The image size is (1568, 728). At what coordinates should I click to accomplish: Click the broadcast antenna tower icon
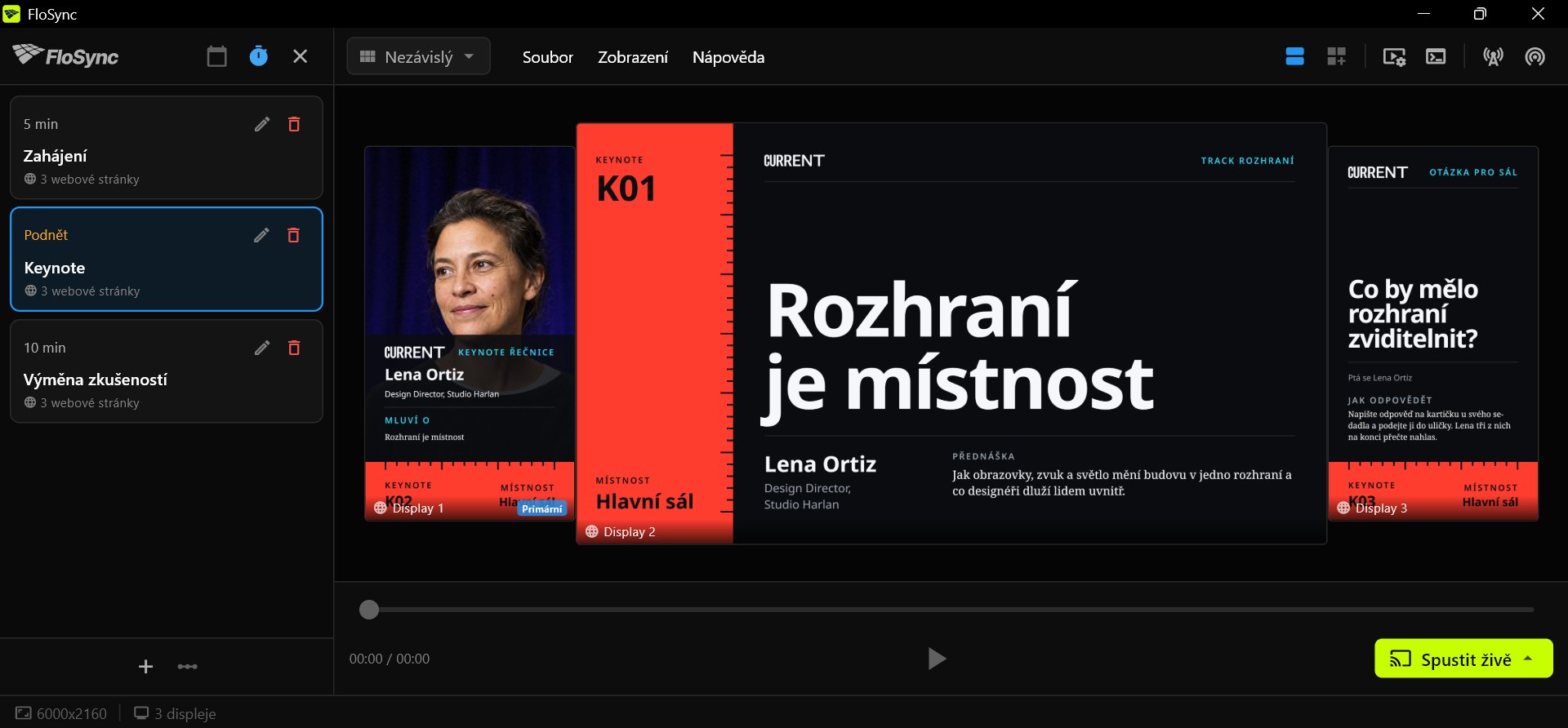[1493, 56]
